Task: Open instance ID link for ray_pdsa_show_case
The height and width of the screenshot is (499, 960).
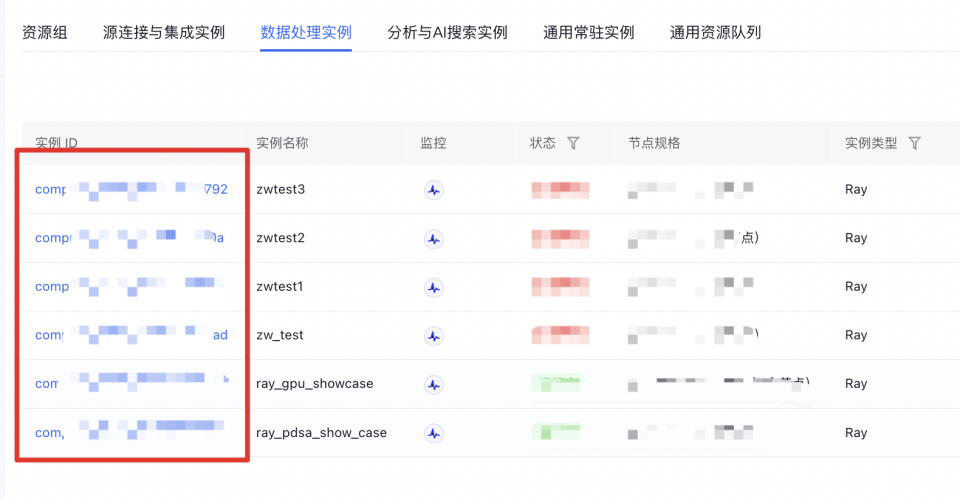Action: tap(130, 432)
